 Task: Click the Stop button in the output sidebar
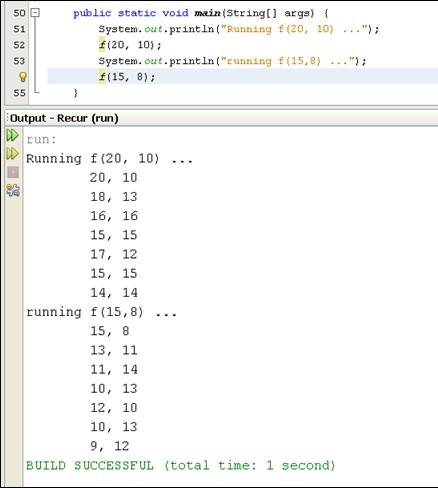13,172
